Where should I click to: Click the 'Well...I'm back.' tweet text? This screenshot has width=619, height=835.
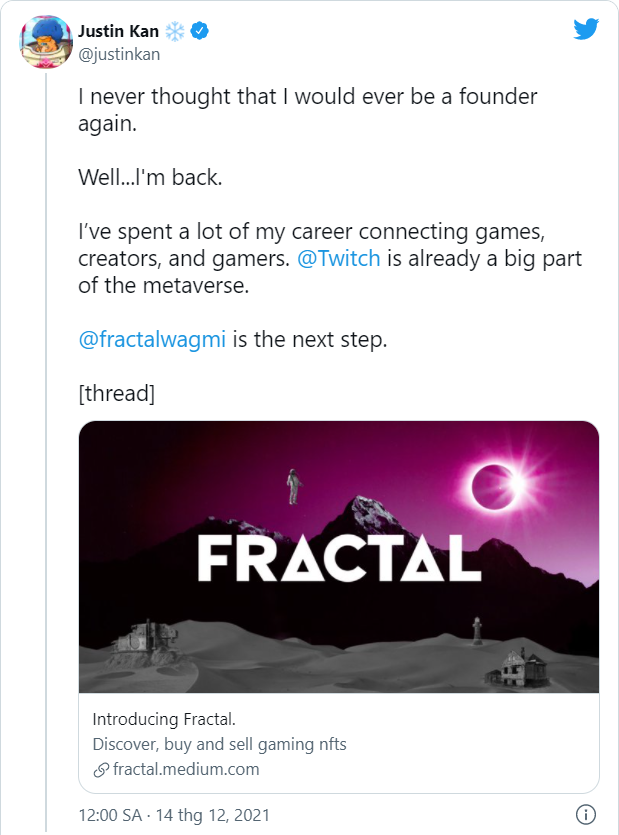click(x=148, y=178)
